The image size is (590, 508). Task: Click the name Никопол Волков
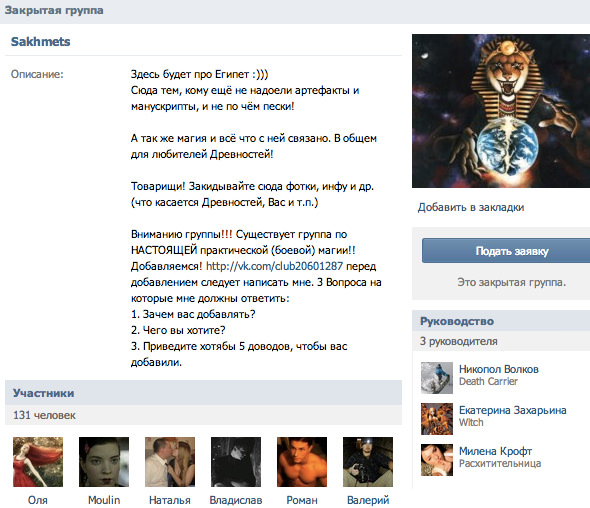[x=499, y=369]
